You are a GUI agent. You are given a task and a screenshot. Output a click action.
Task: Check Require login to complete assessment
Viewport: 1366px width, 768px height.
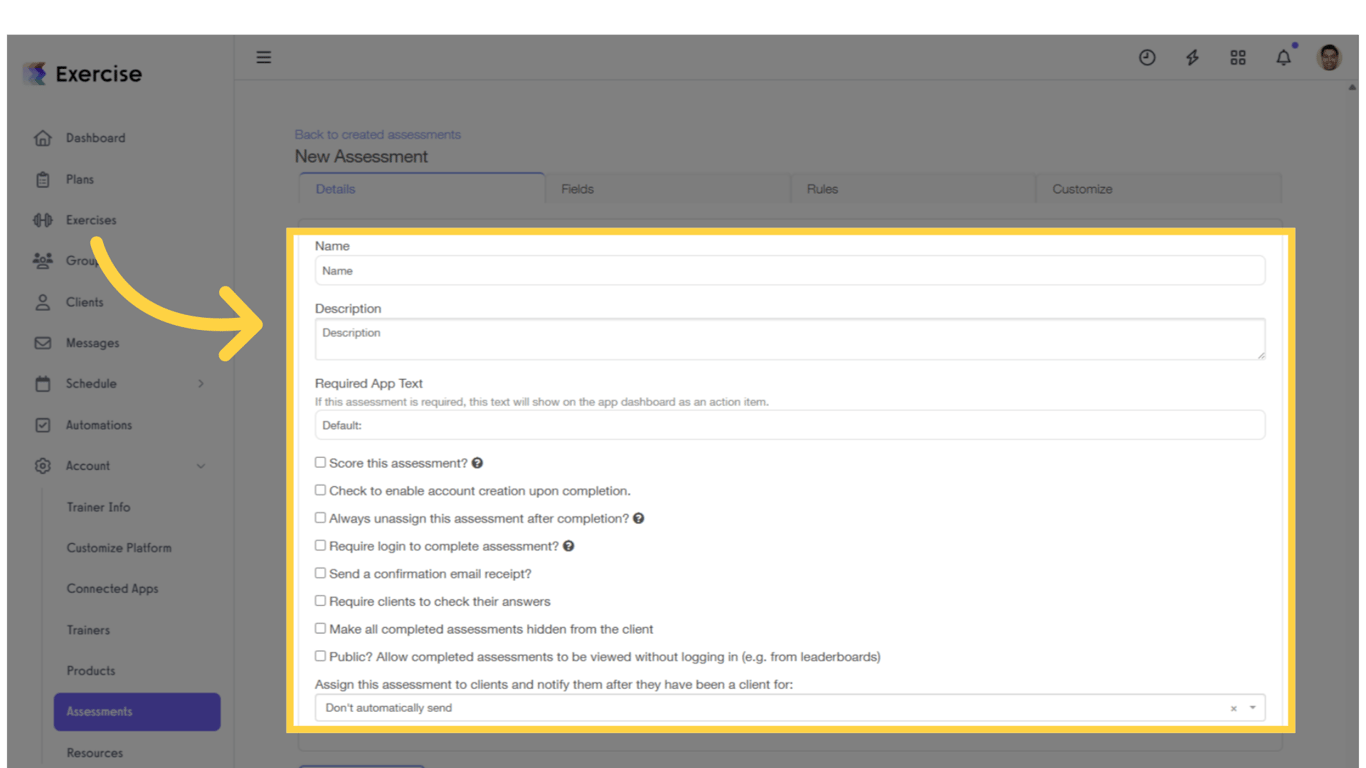point(320,545)
